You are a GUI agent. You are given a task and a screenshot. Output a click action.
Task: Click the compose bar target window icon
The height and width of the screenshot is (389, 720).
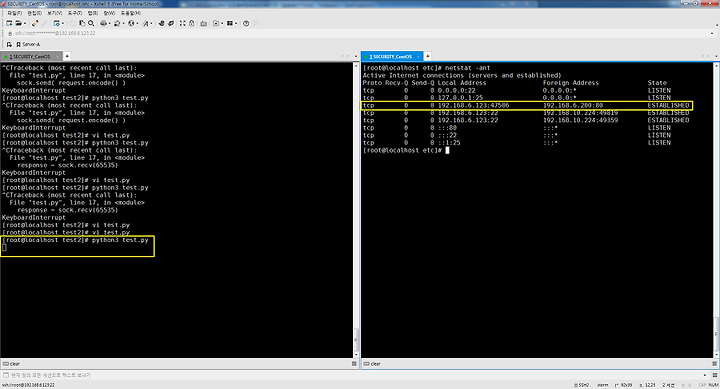[6, 375]
